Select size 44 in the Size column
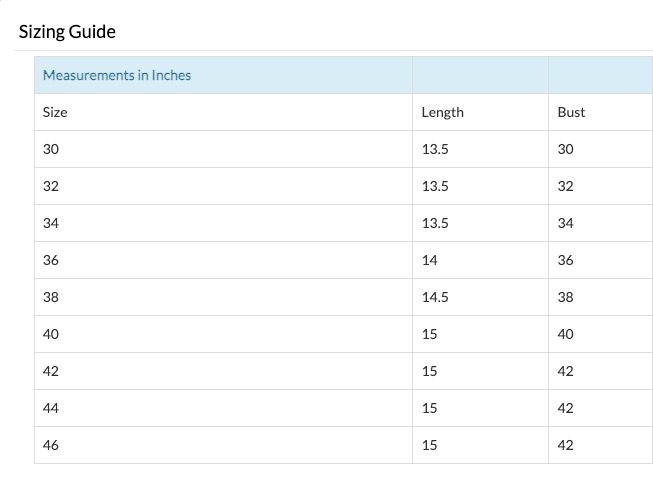Image resolution: width=653 pixels, height=502 pixels. [x=51, y=408]
